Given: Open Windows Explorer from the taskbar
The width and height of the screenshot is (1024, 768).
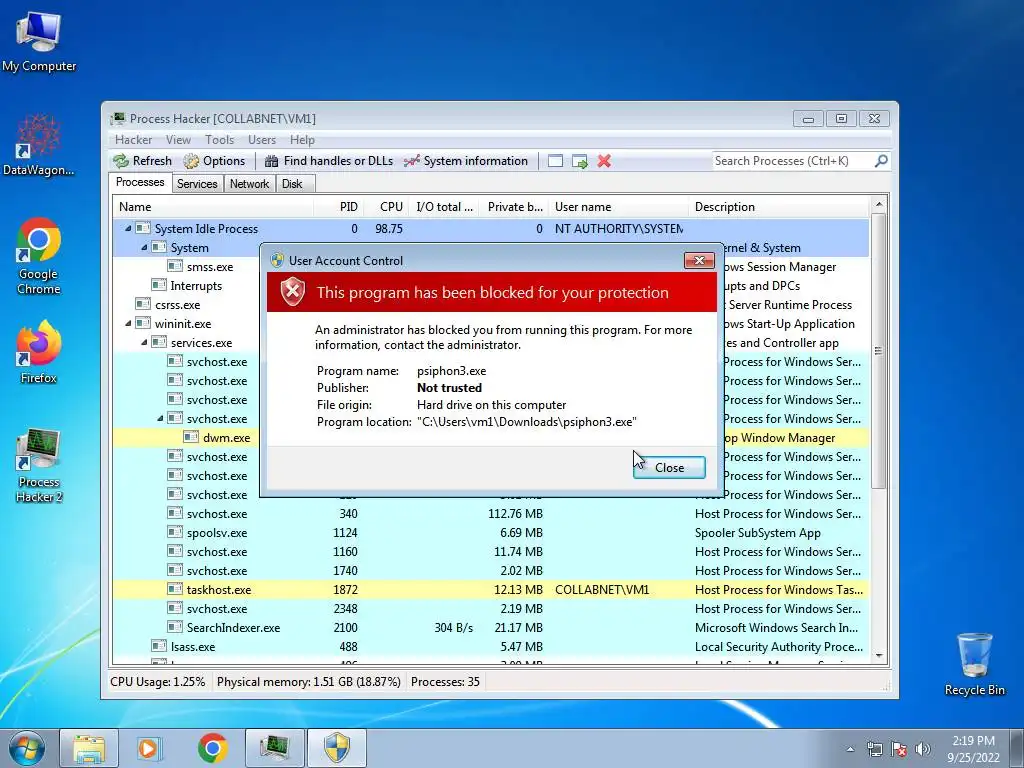Looking at the screenshot, I should tap(89, 748).
